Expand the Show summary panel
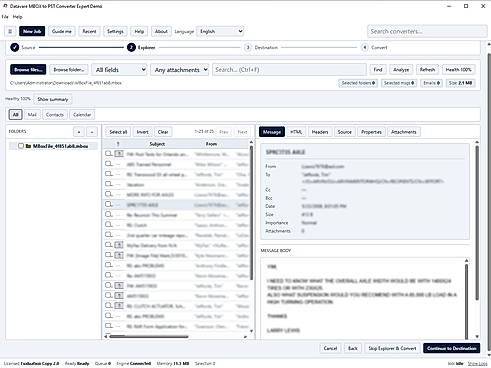The height and width of the screenshot is (368, 491). click(x=53, y=99)
